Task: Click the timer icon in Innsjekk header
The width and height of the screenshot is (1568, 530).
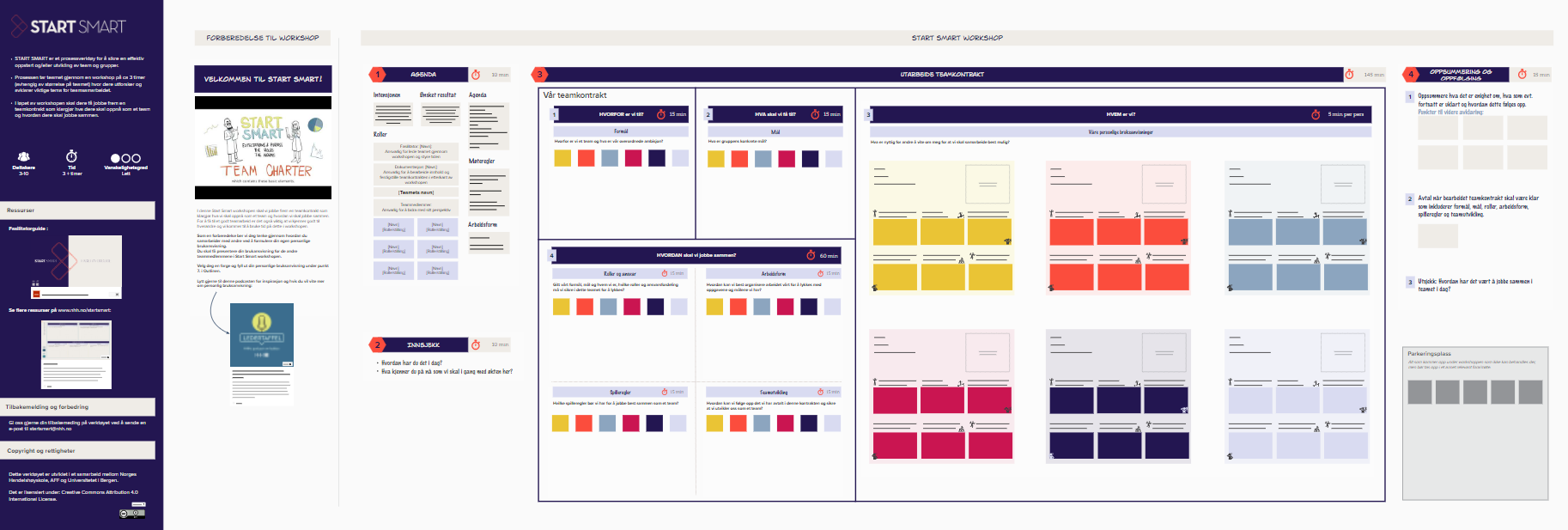Action: (476, 344)
